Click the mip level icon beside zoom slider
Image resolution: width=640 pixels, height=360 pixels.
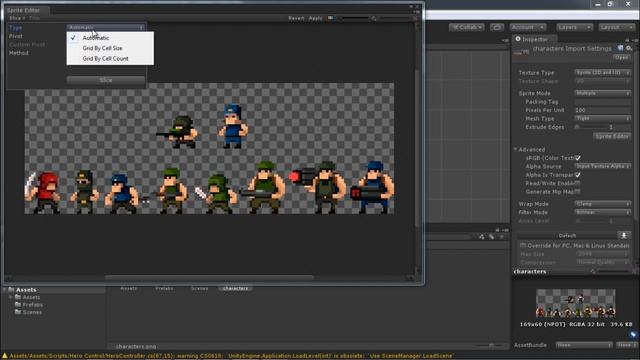coord(373,18)
